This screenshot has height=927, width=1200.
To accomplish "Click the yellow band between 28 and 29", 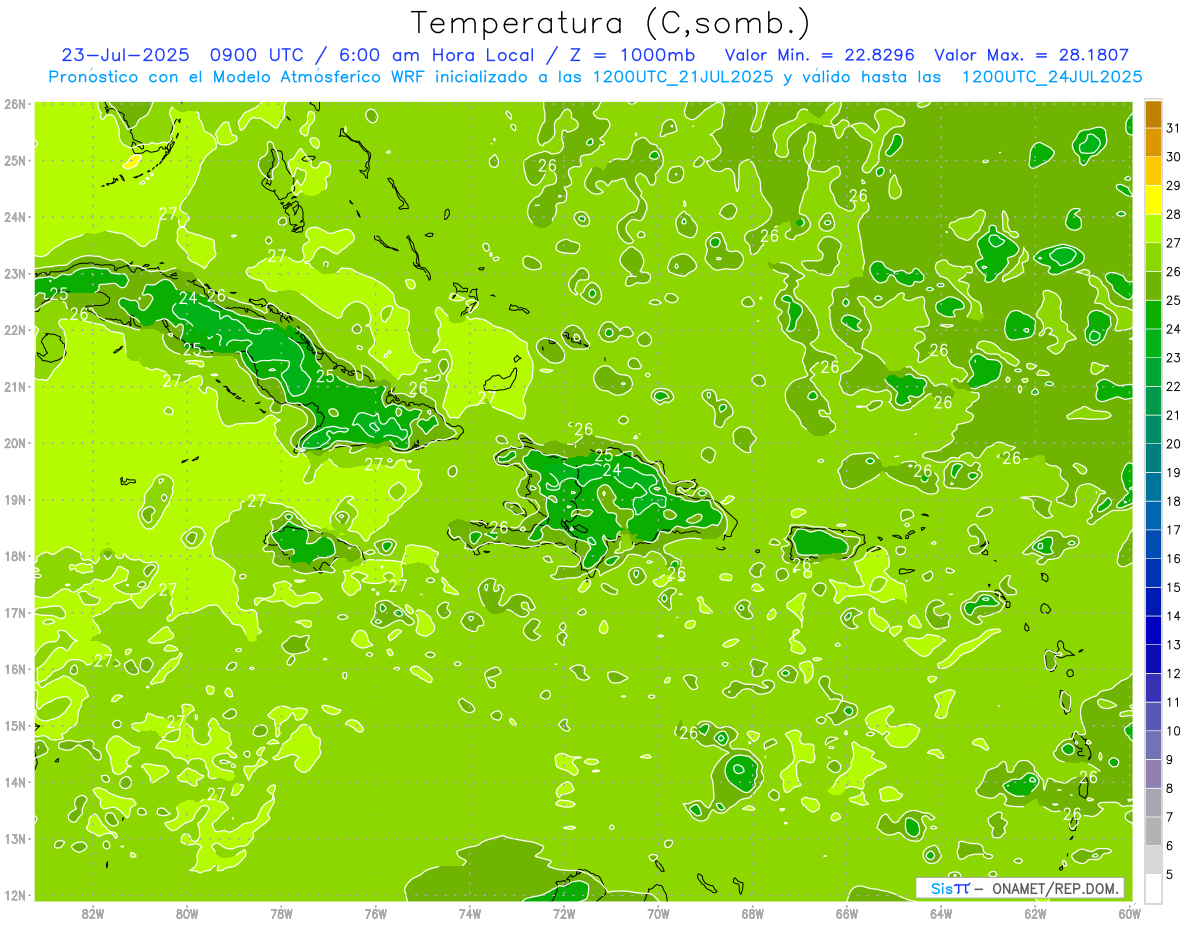I will click(1153, 200).
